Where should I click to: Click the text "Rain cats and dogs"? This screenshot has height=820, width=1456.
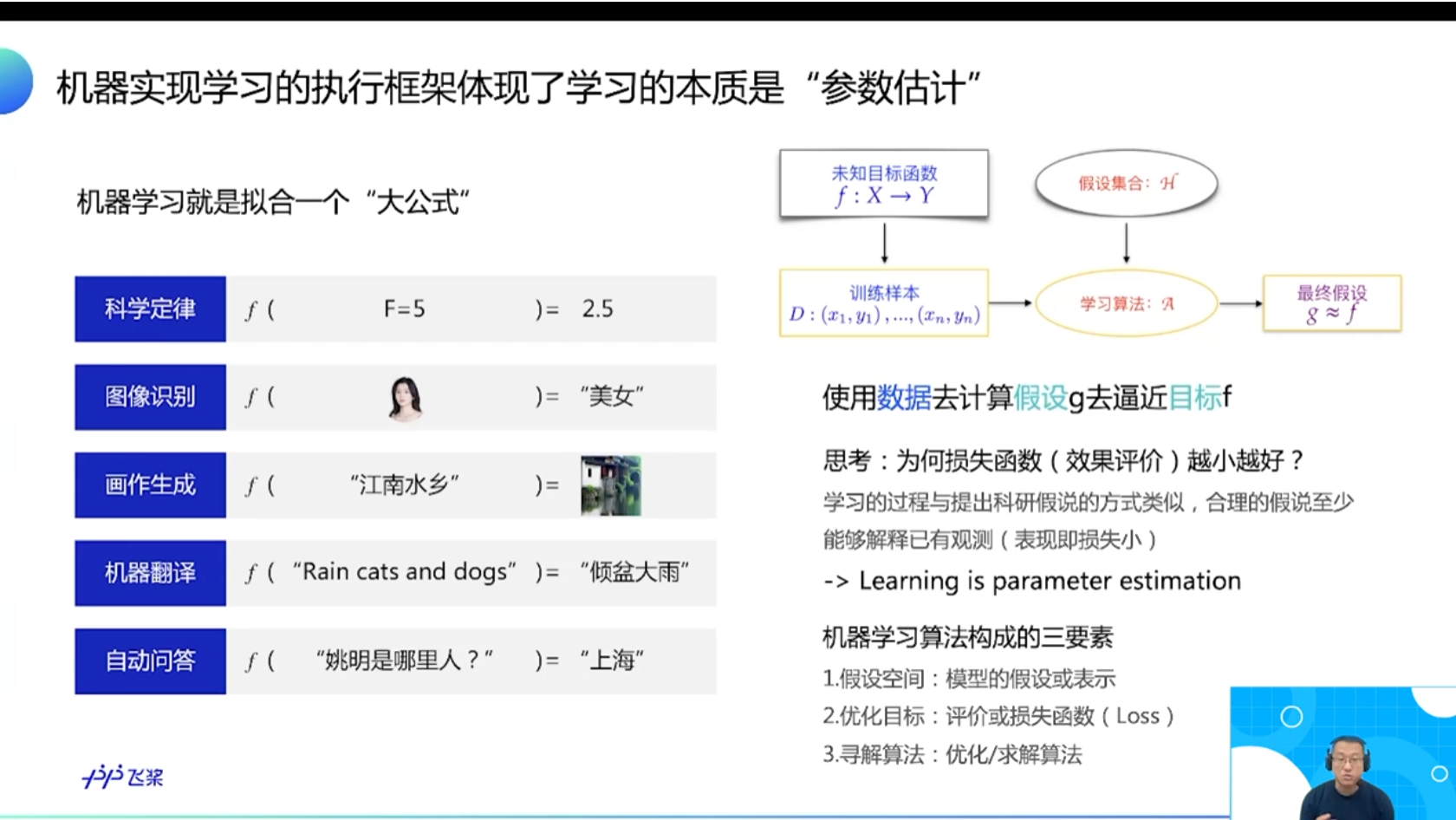tap(404, 572)
